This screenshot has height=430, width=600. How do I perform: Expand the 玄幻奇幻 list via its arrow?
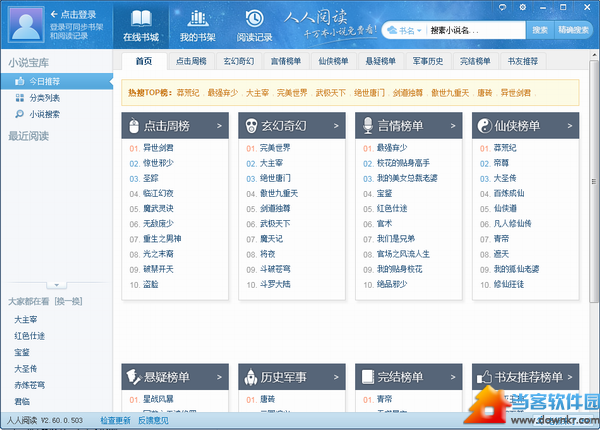[x=336, y=126]
